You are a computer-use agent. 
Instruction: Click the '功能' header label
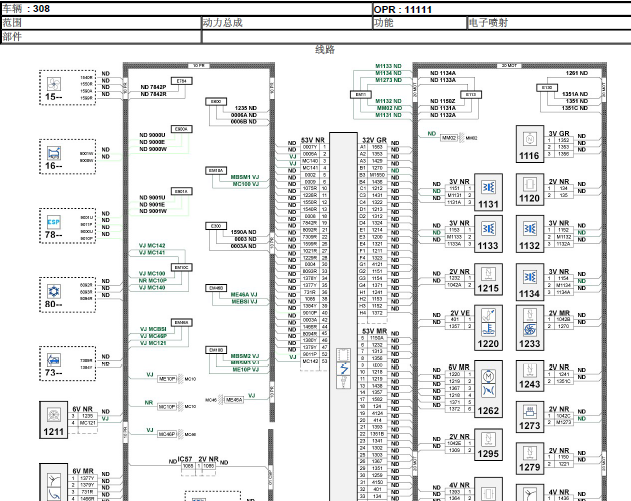(384, 23)
